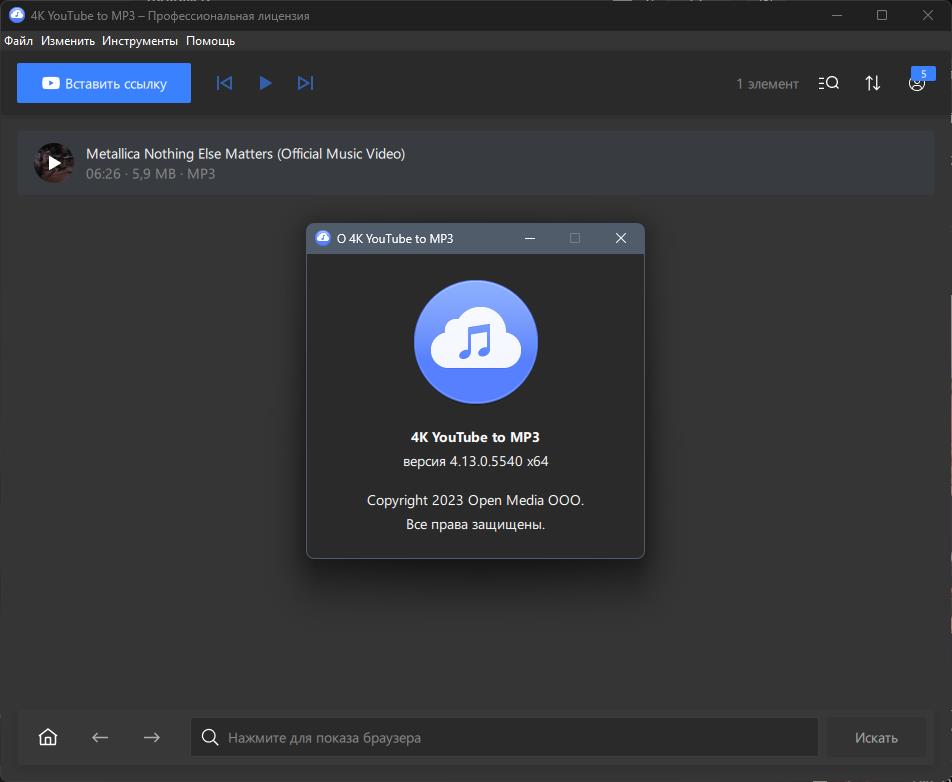Screen dimensions: 952x782
Task: Close the About 4K YouTube to MP3 dialog
Action: (x=620, y=239)
